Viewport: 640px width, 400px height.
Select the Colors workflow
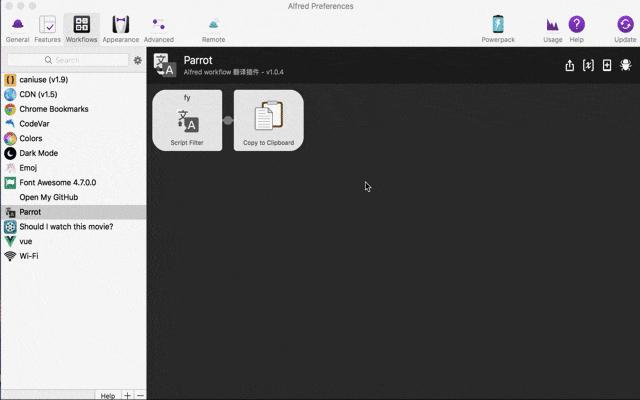pos(73,138)
